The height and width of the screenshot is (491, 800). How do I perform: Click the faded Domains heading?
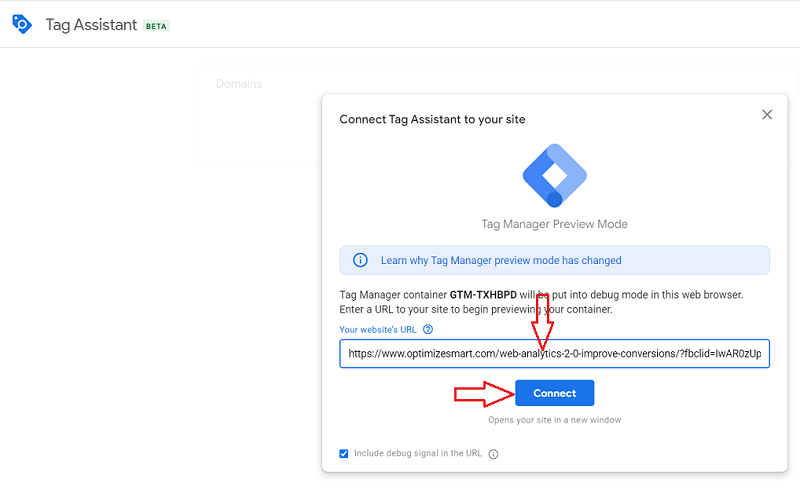pos(239,84)
